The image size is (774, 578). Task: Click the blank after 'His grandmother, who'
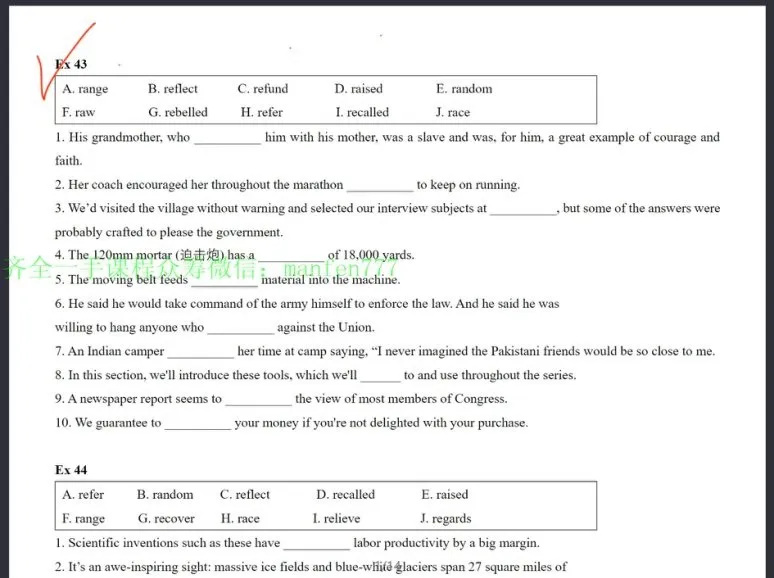click(x=228, y=138)
